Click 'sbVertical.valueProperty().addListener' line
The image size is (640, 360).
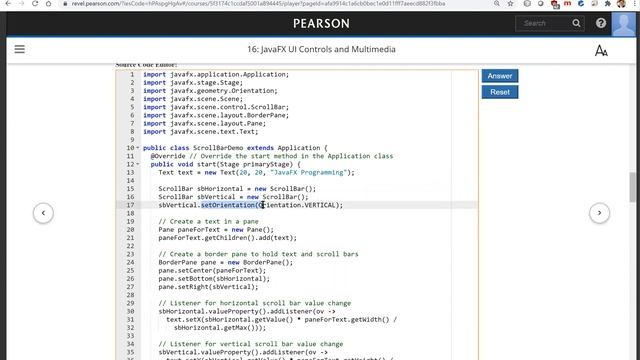click(243, 352)
